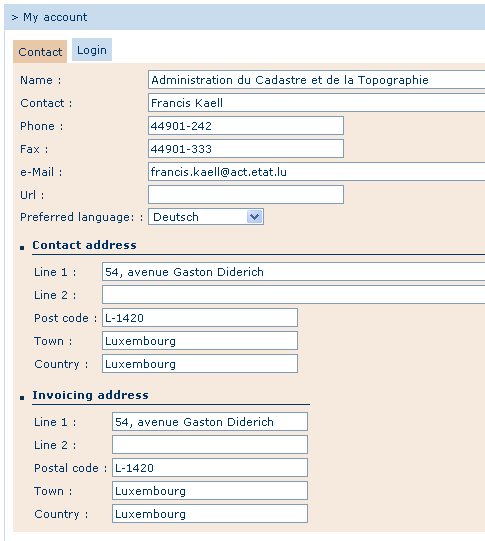Click the Invoicing address Town field

tap(210, 491)
